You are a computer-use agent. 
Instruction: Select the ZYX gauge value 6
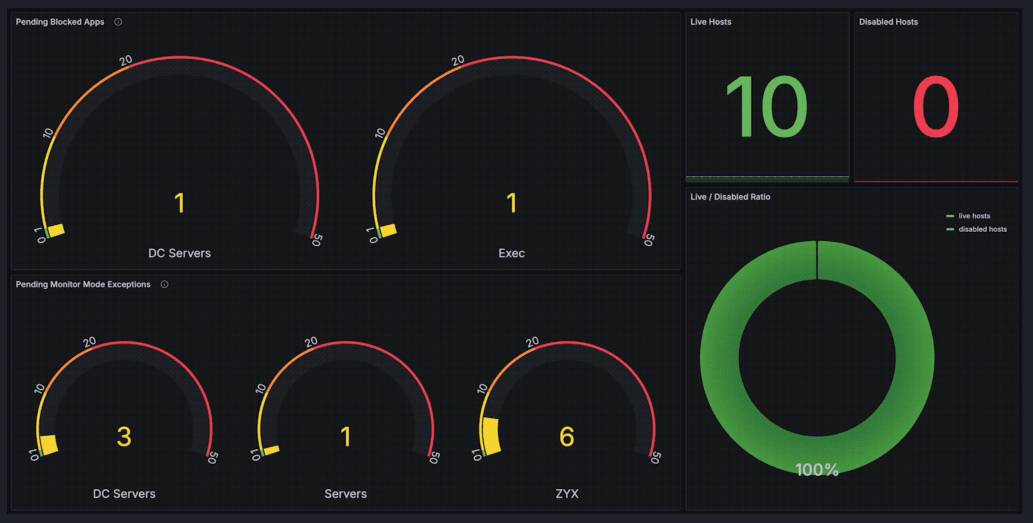point(567,437)
